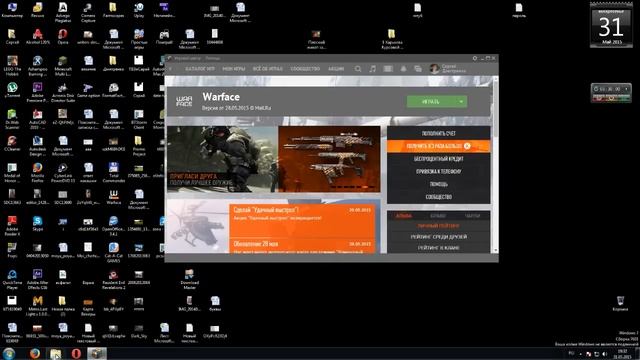Image resolution: width=640 pixels, height=360 pixels.
Task: Open the Minecraft desktop shortcut
Action: pyautogui.click(x=62, y=66)
